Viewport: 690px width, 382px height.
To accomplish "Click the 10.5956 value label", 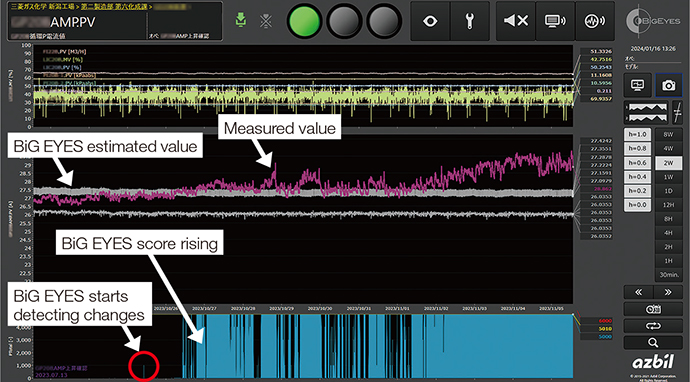I will point(596,83).
